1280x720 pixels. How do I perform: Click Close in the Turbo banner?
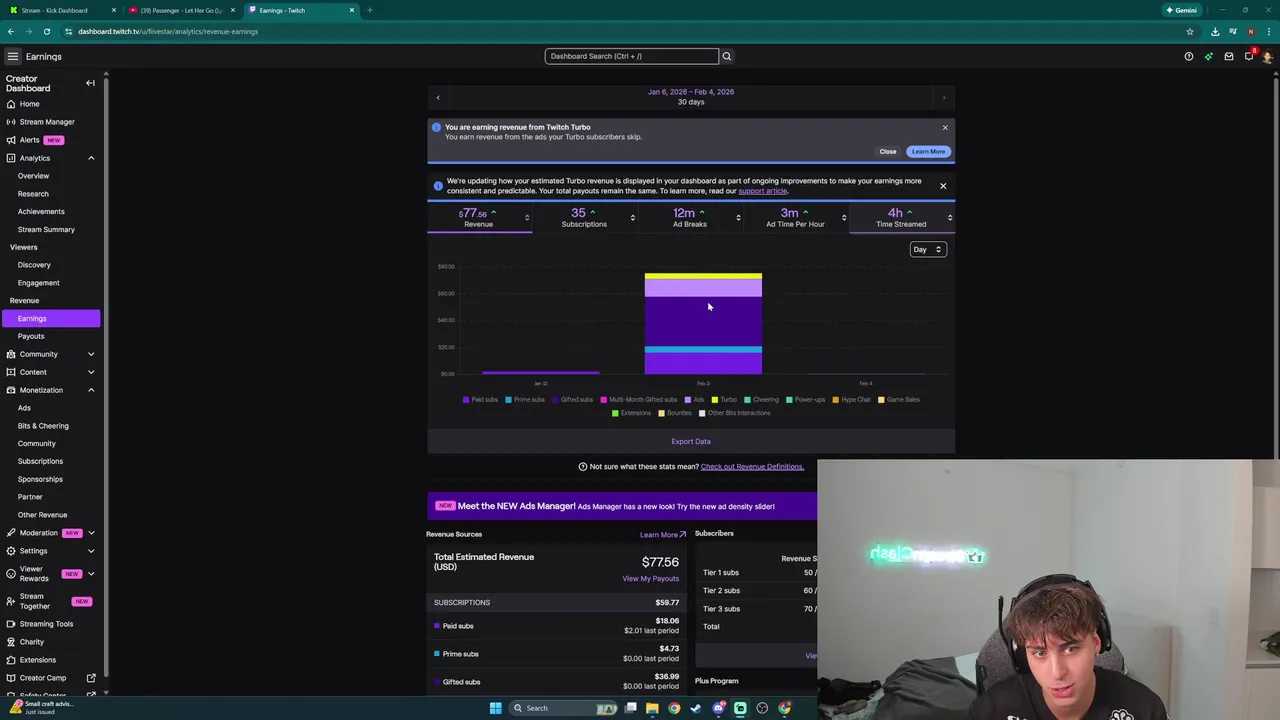tap(888, 152)
